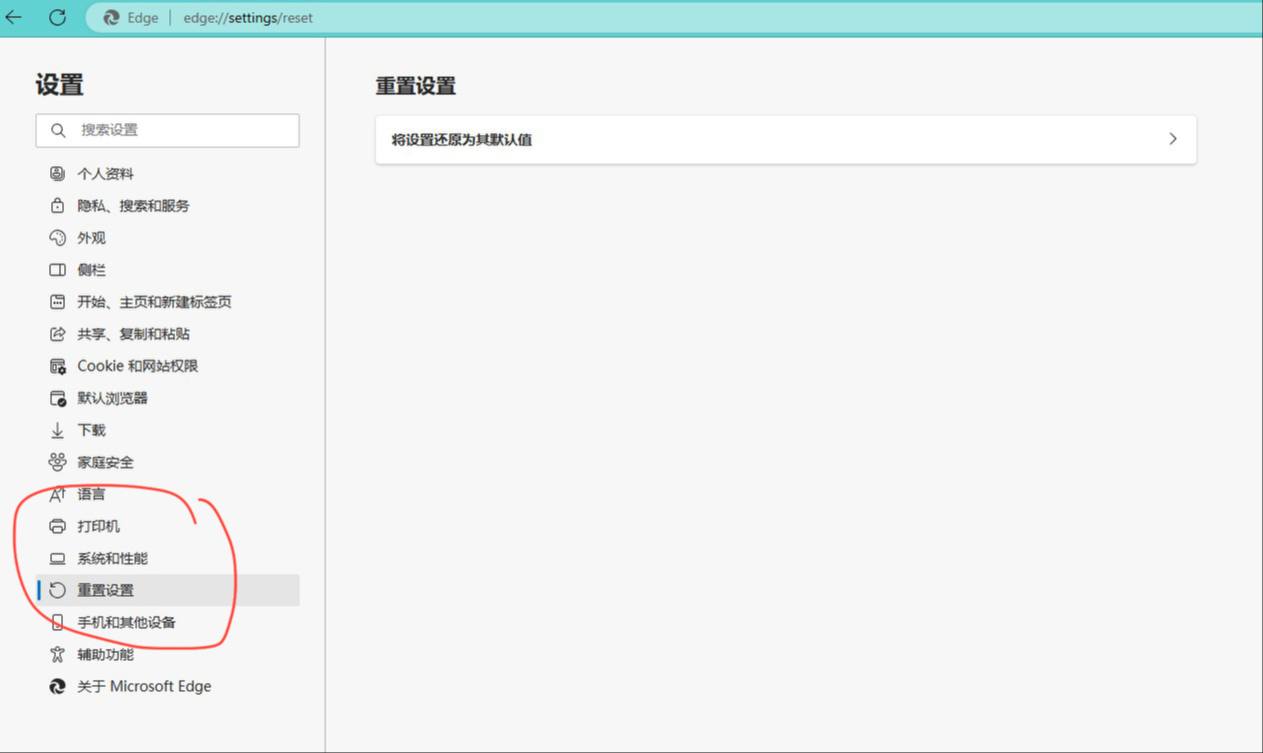Go to 共享、复制和粘贴 settings
This screenshot has height=753, width=1263.
click(133, 334)
